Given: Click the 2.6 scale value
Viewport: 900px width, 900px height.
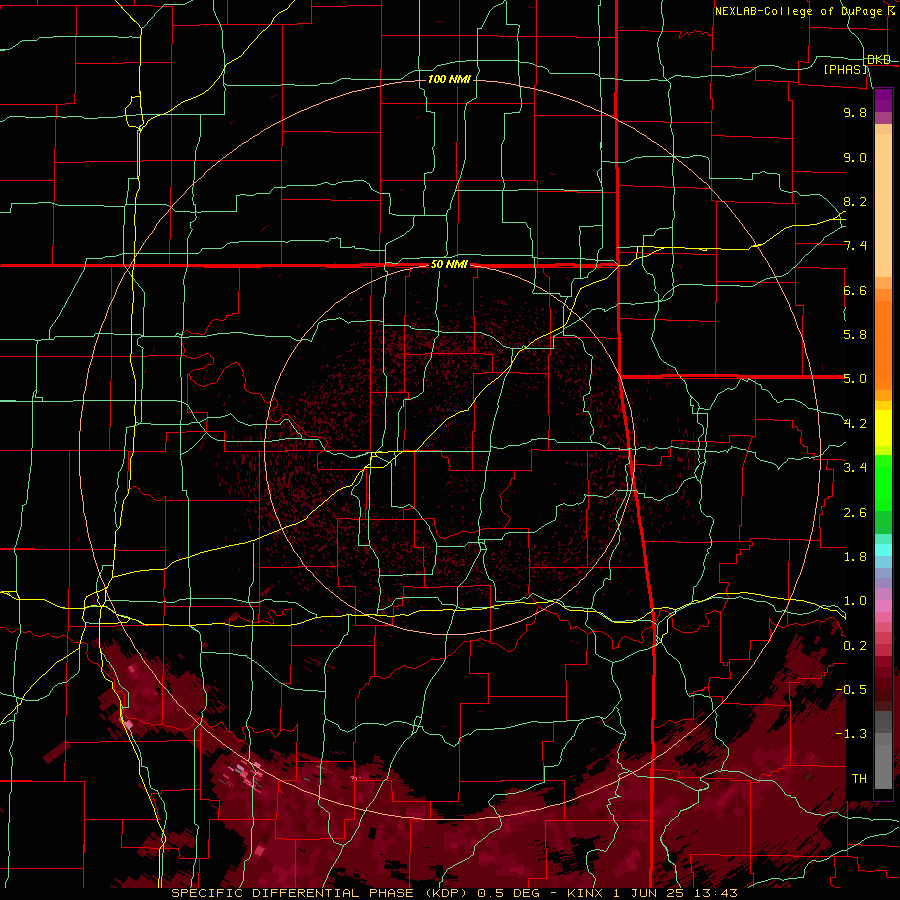Looking at the screenshot, I should click(x=855, y=513).
